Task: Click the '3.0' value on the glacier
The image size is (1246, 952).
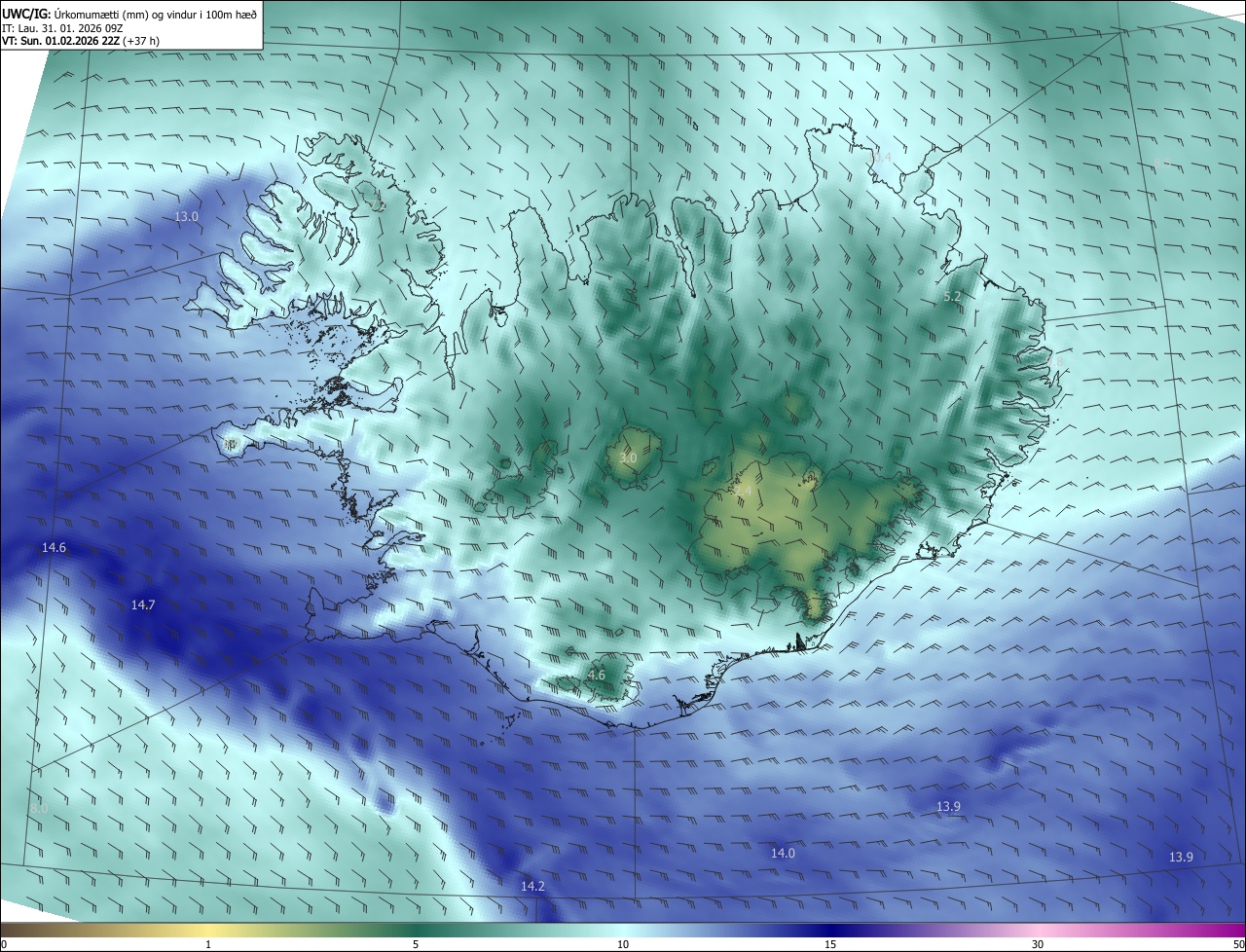Action: [x=628, y=458]
